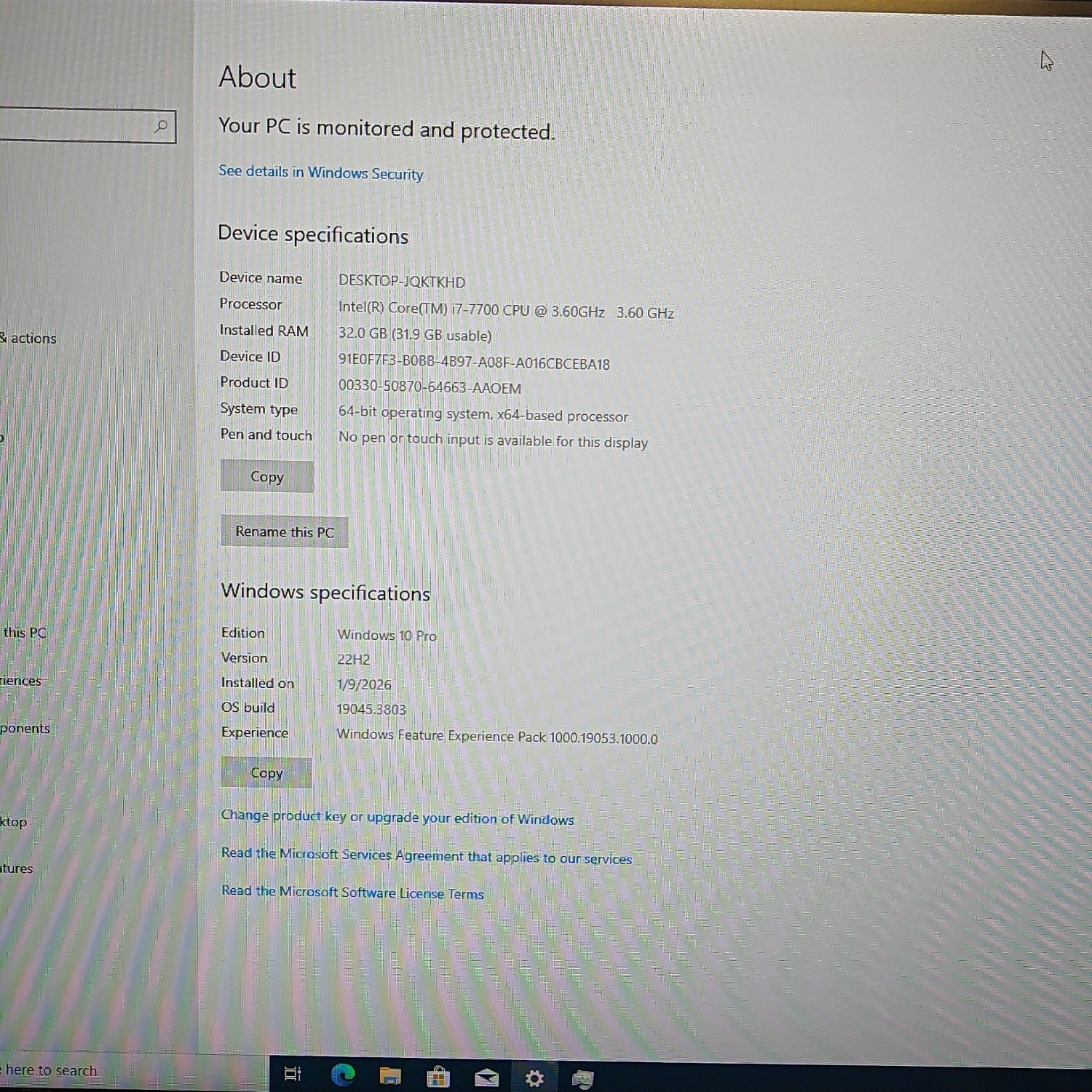Read the Microsoft Services Agreement link
This screenshot has width=1092, height=1092.
point(427,855)
